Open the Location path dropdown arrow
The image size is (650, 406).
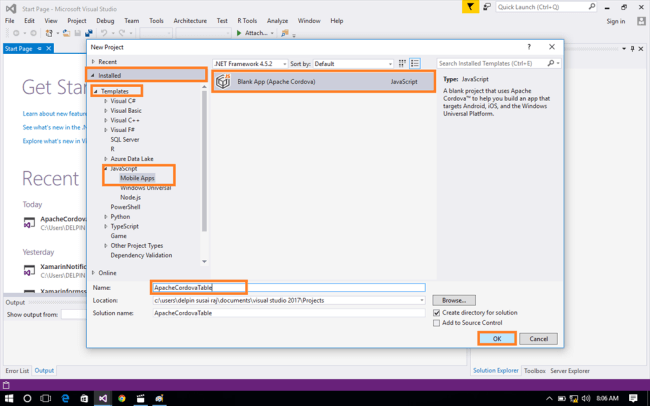pos(422,300)
